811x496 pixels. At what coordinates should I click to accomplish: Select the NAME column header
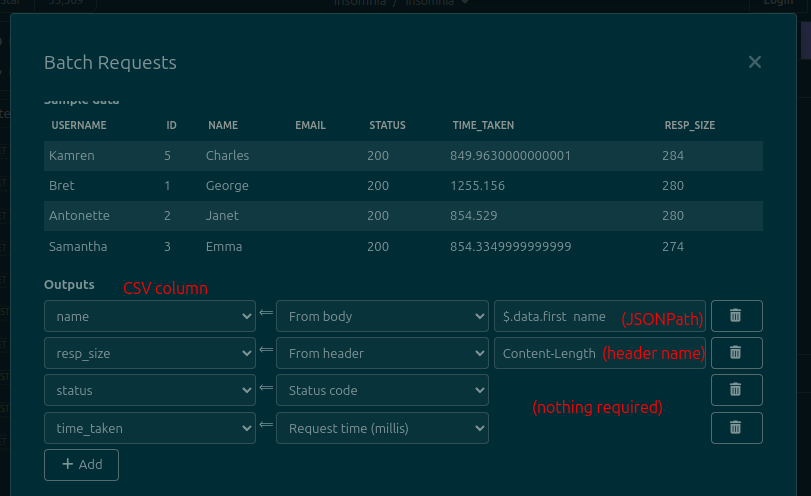[223, 125]
